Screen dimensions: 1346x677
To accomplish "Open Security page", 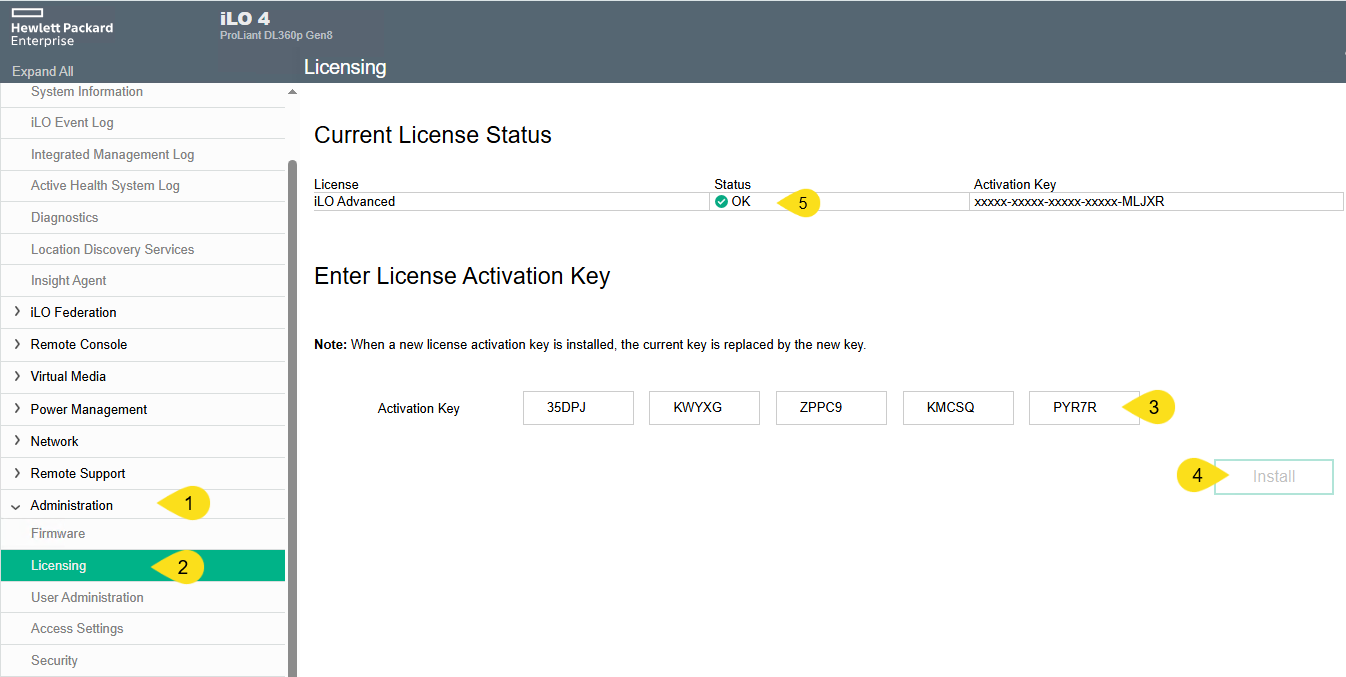I will pos(54,661).
